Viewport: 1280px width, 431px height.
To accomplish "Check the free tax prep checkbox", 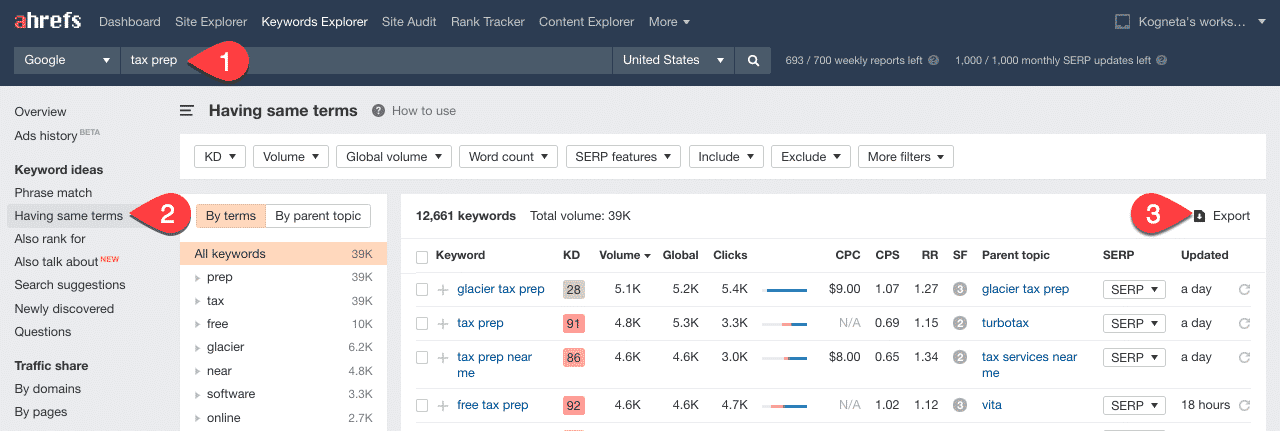I will tap(422, 405).
